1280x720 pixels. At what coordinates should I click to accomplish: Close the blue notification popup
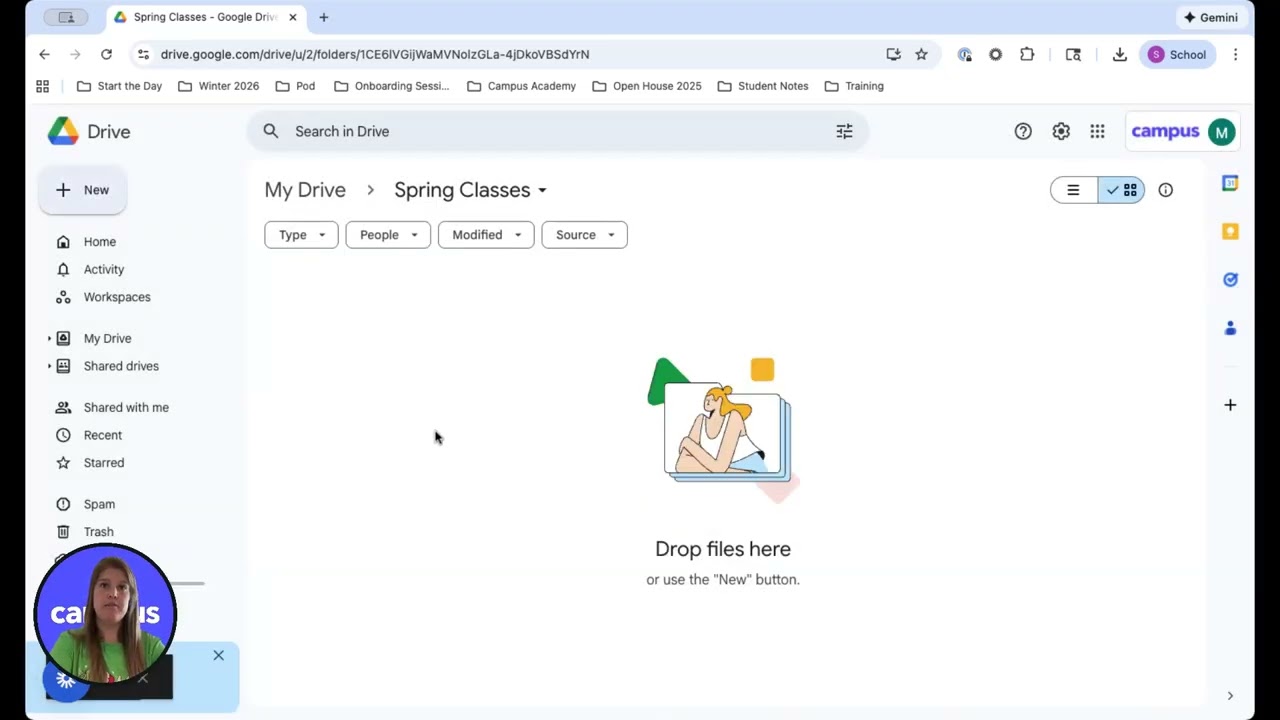(x=218, y=655)
